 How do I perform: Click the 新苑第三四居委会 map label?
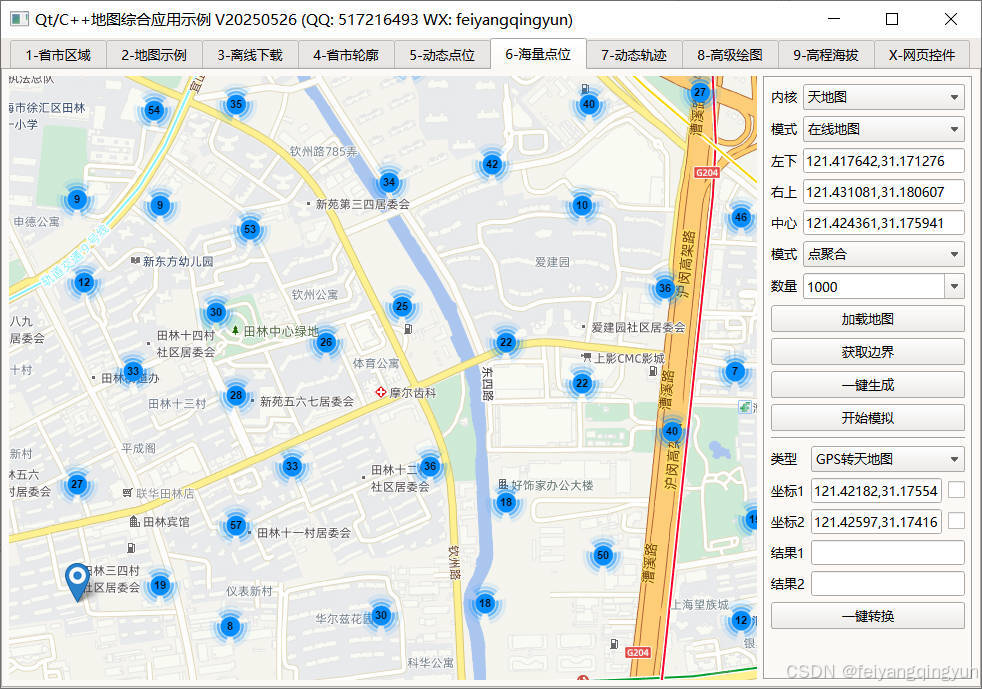pos(363,204)
